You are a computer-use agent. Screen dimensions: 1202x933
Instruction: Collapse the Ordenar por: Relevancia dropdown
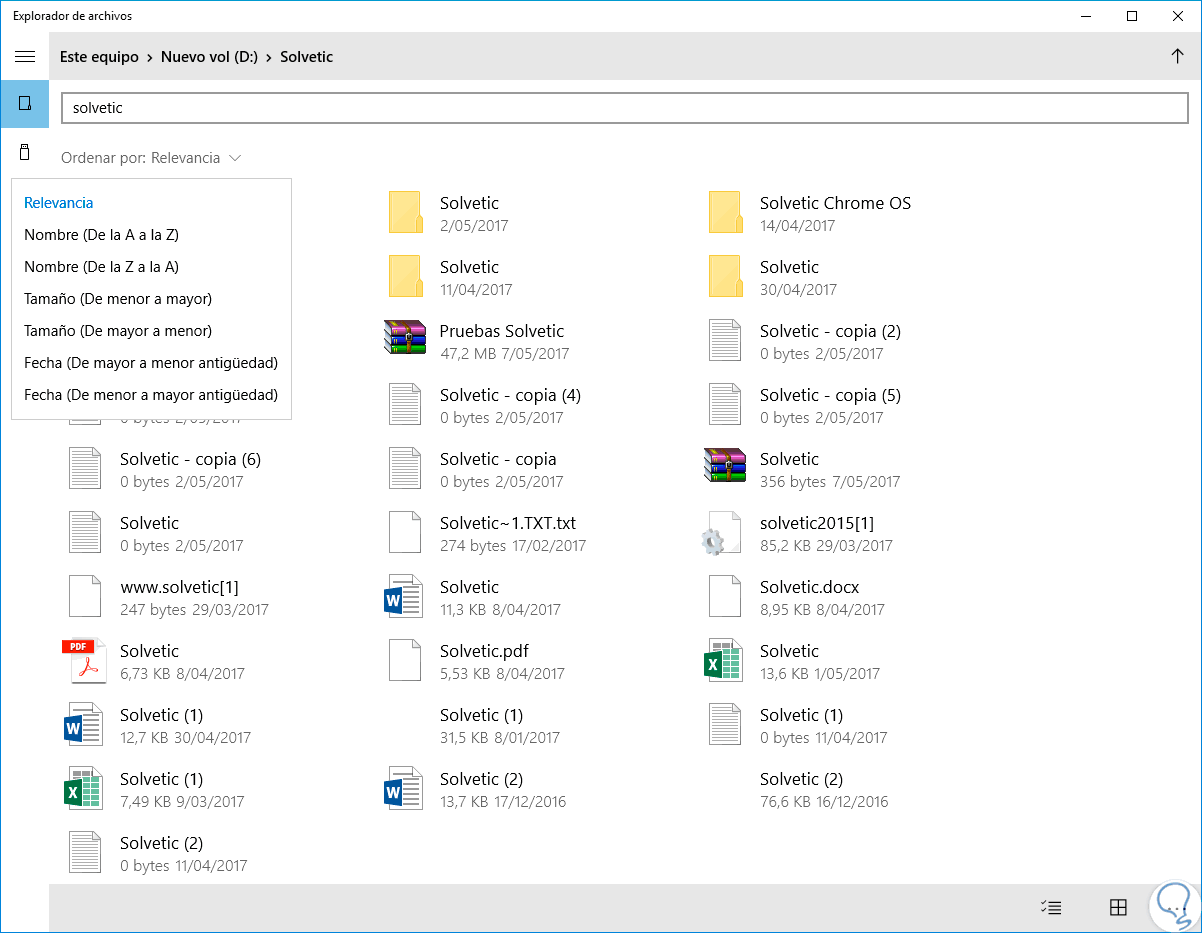(151, 158)
